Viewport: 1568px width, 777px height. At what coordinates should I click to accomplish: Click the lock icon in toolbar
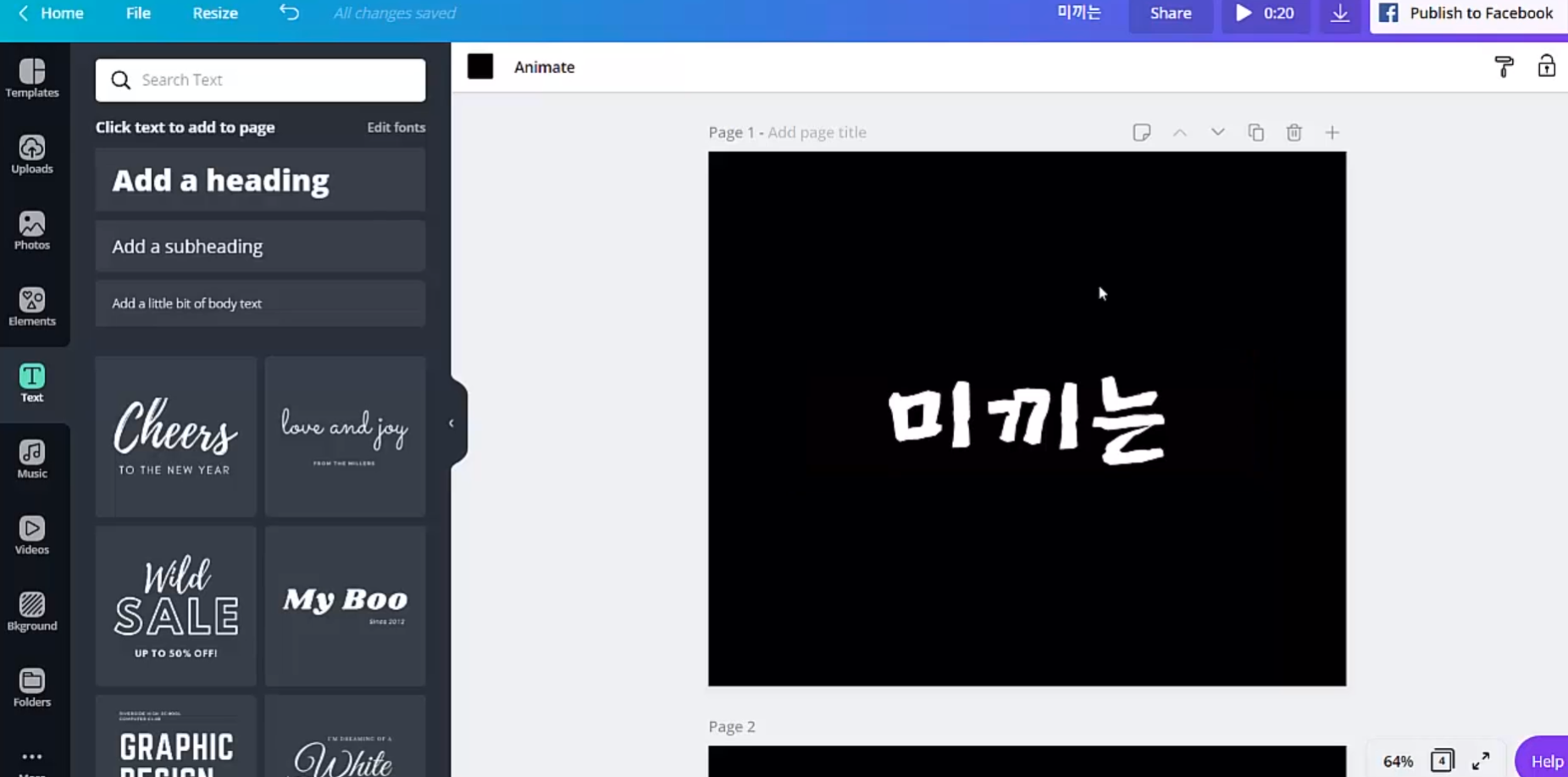point(1546,66)
